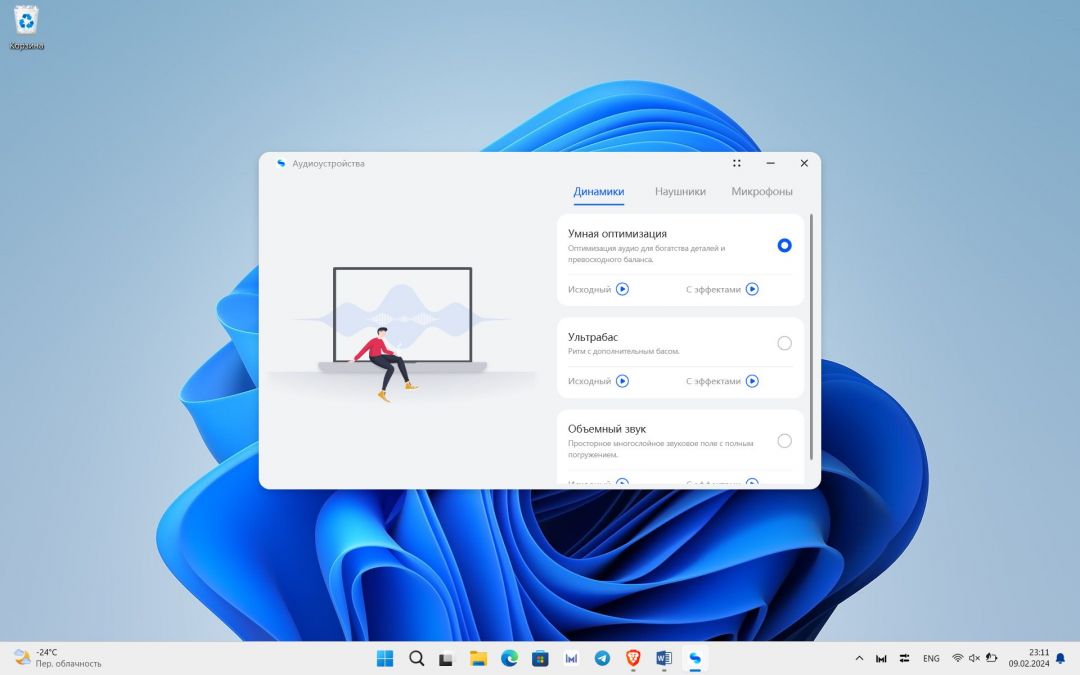Open taskbar Search
The image size is (1080, 675).
416,658
